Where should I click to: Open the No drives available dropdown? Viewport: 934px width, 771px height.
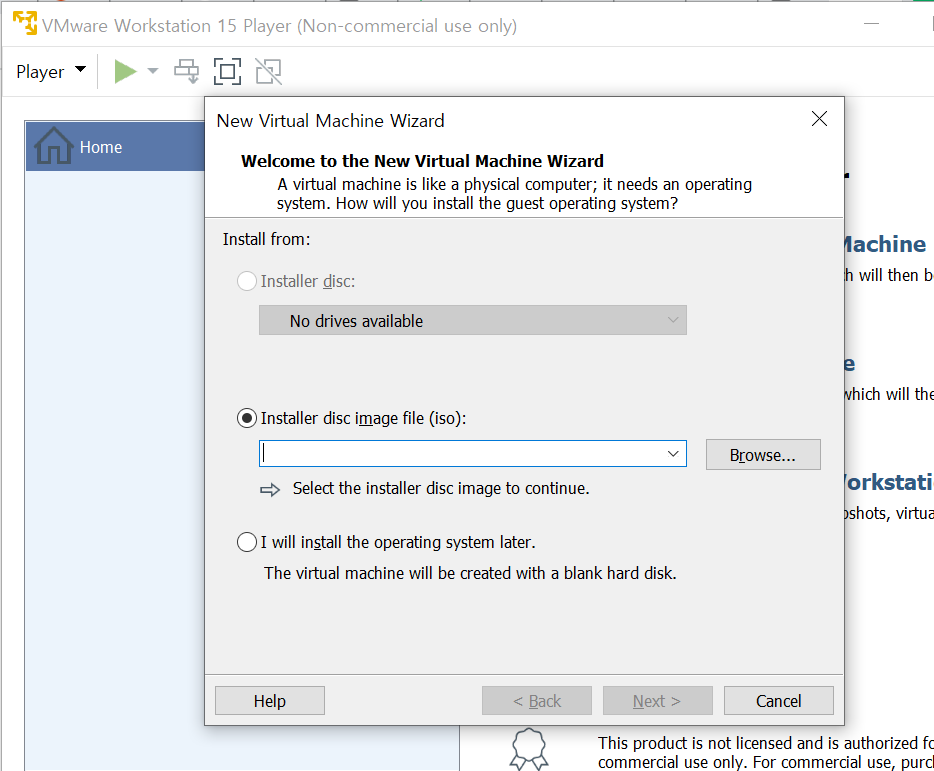472,321
